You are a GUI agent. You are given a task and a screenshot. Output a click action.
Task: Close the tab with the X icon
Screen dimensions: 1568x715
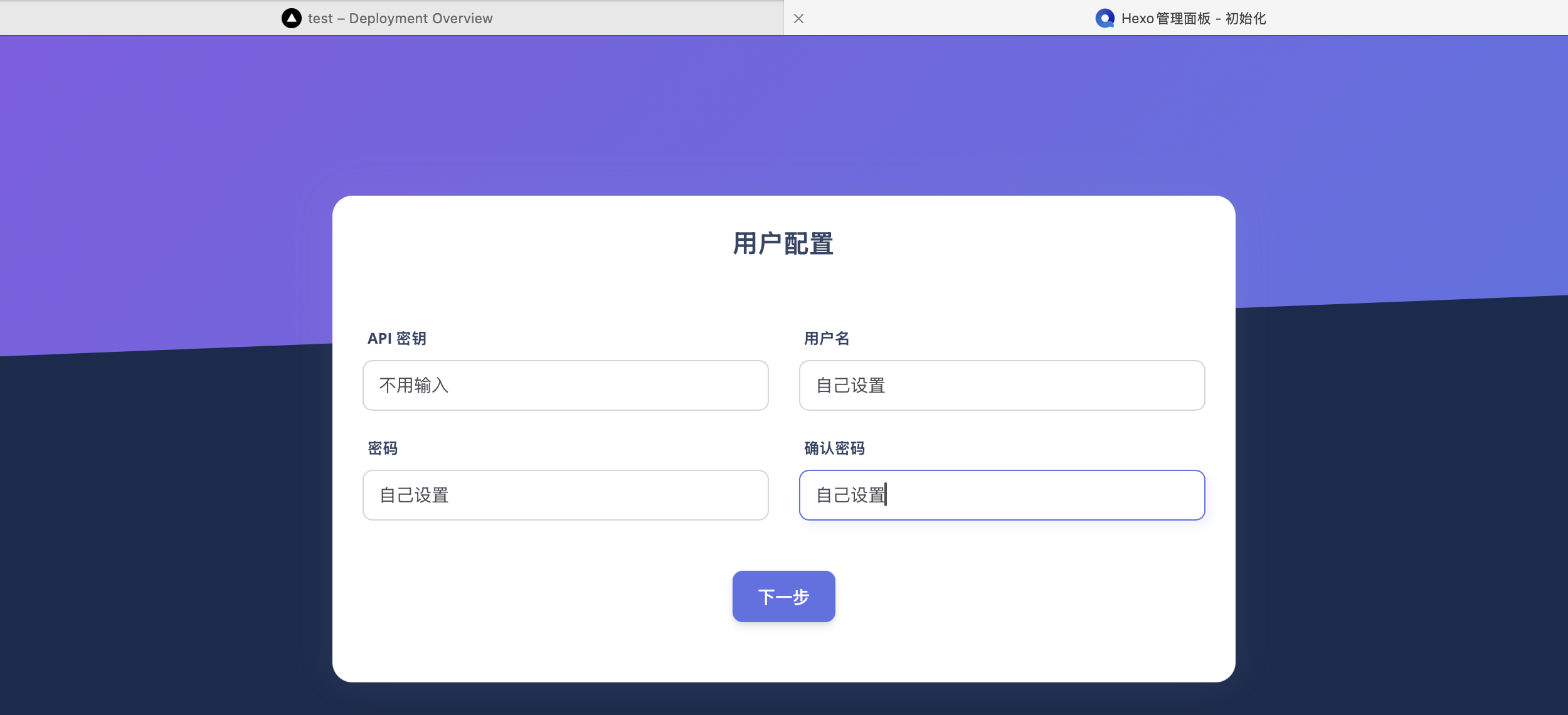click(798, 18)
